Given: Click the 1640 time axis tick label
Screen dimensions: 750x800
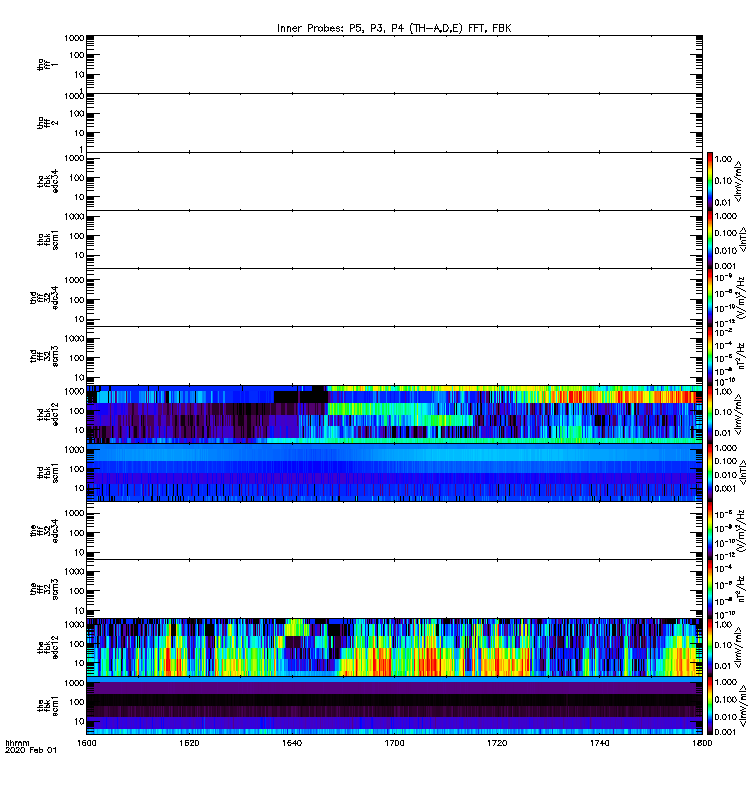Looking at the screenshot, I should point(292,743).
